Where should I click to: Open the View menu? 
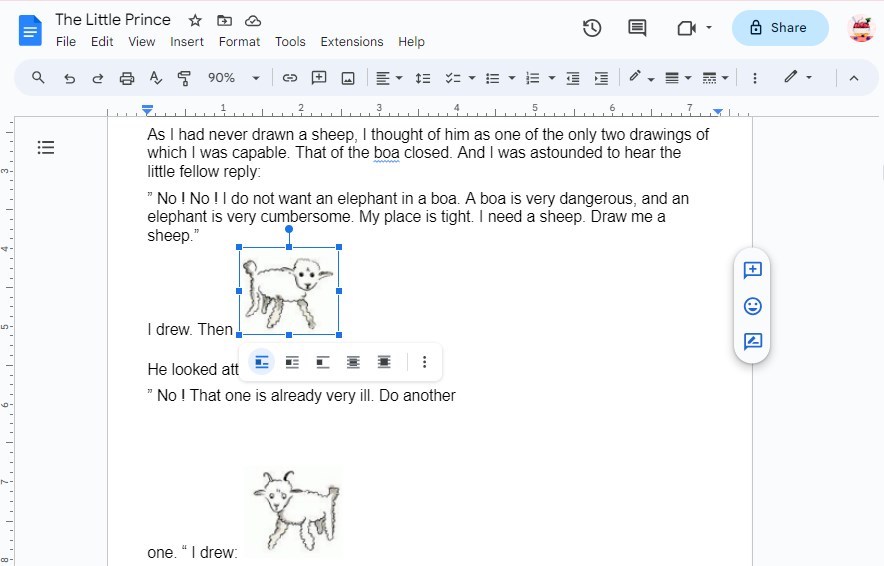(142, 42)
